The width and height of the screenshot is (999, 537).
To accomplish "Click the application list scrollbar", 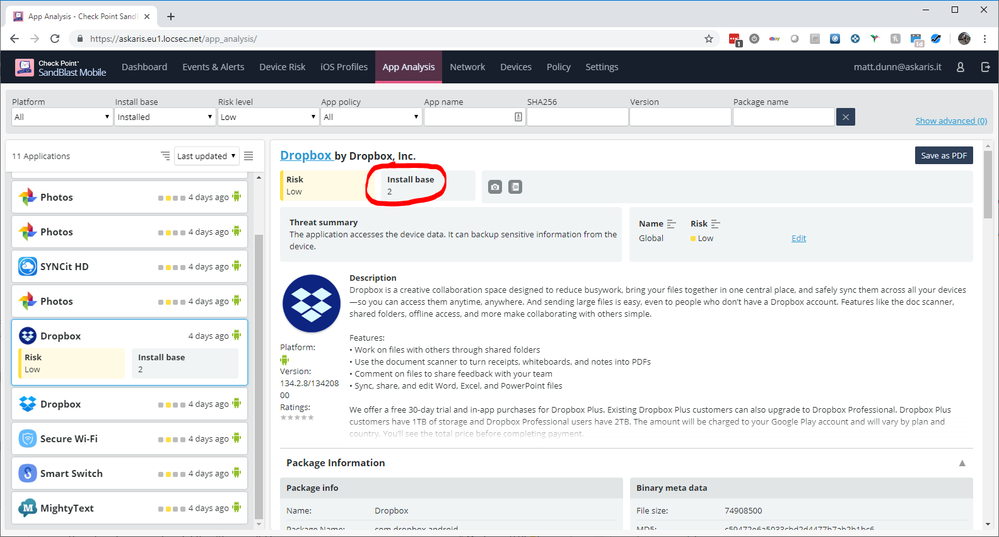I will pyautogui.click(x=259, y=376).
